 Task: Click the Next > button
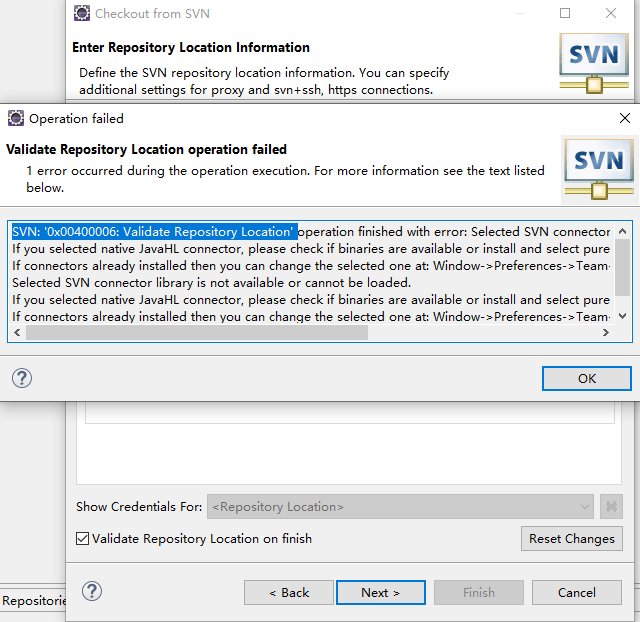[380, 592]
